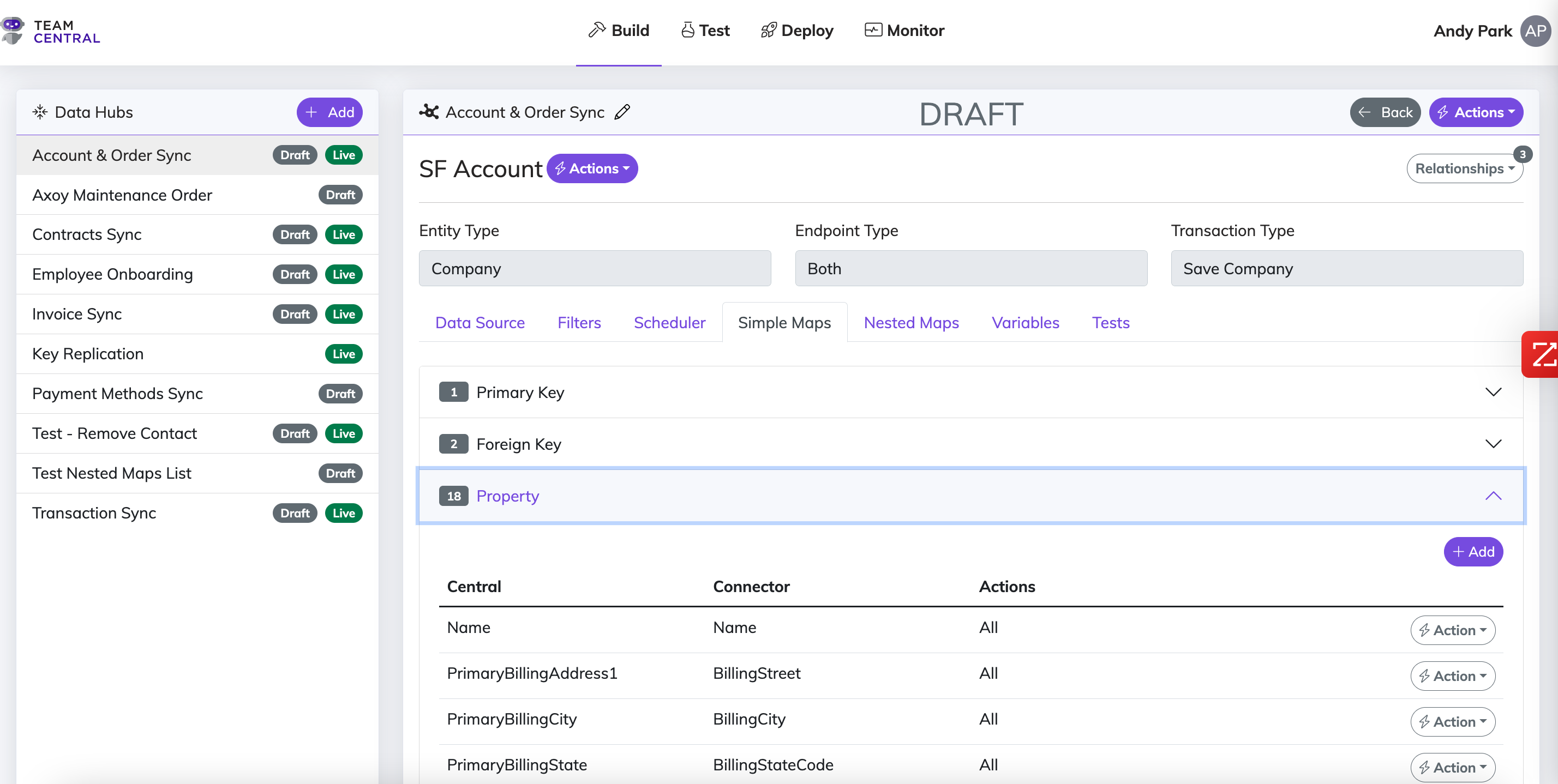Click the Team Central robot logo
The width and height of the screenshot is (1558, 784).
click(x=13, y=31)
